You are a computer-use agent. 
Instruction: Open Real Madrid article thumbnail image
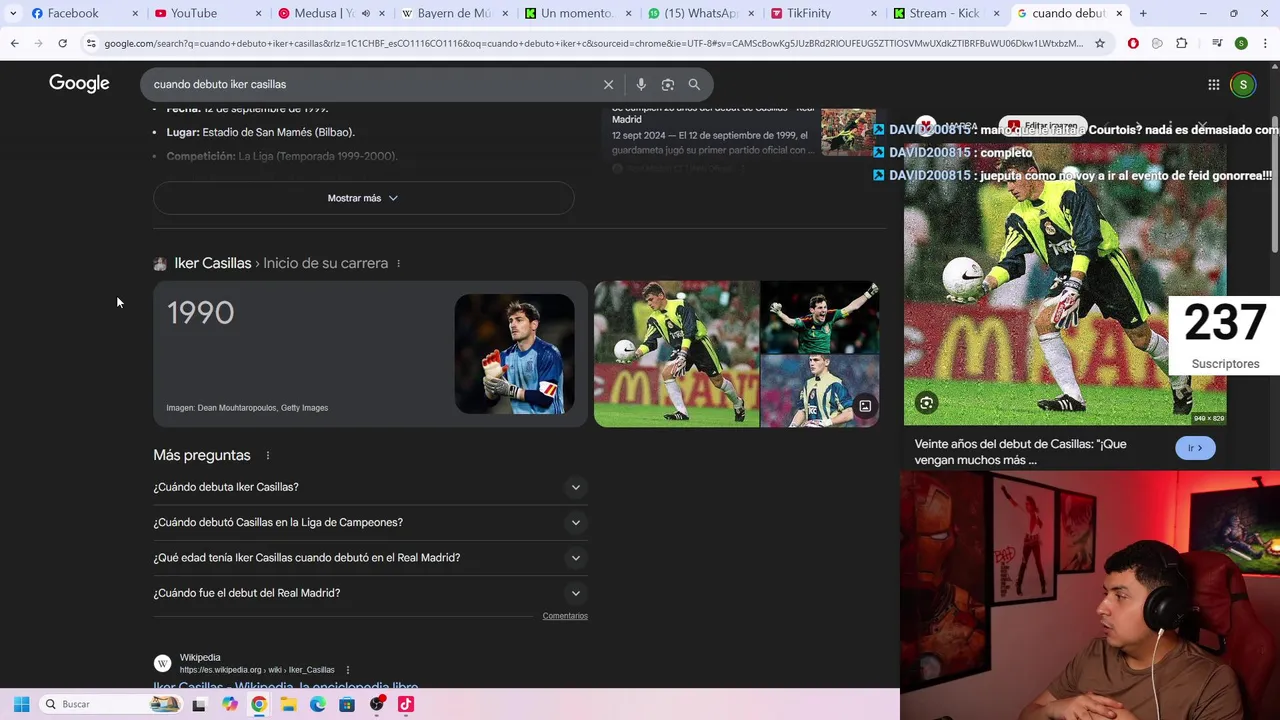848,132
